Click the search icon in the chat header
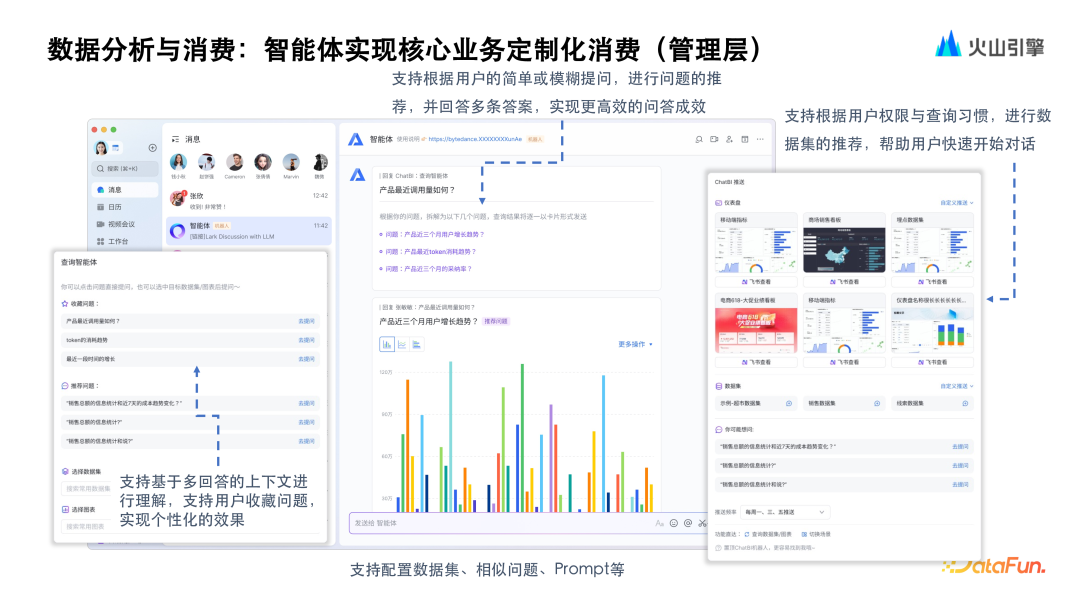Image resolution: width=1080 pixels, height=608 pixels. [x=698, y=139]
